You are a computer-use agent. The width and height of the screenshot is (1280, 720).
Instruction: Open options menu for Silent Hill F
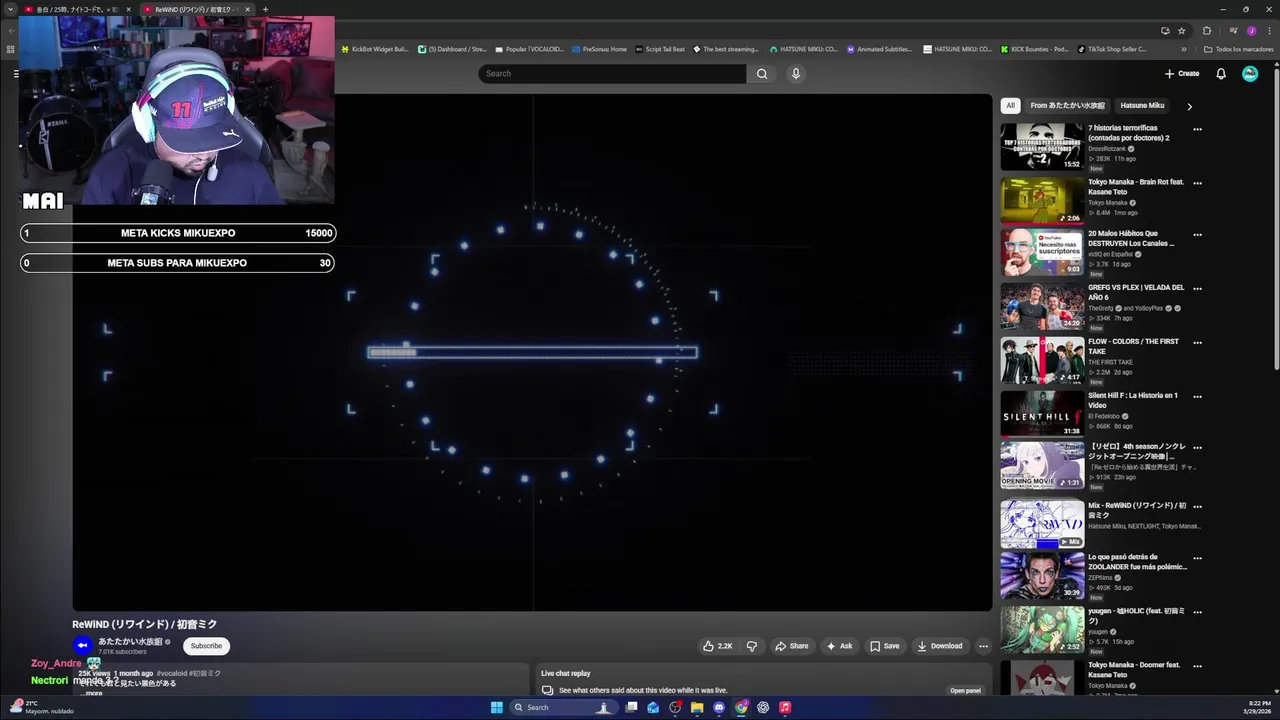pos(1197,396)
